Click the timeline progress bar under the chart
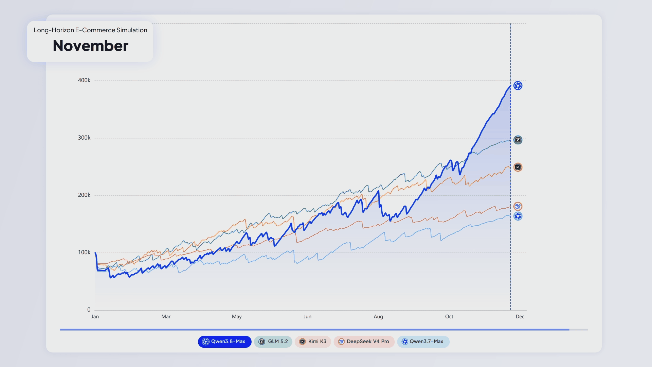Image resolution: width=652 pixels, height=367 pixels. point(324,330)
